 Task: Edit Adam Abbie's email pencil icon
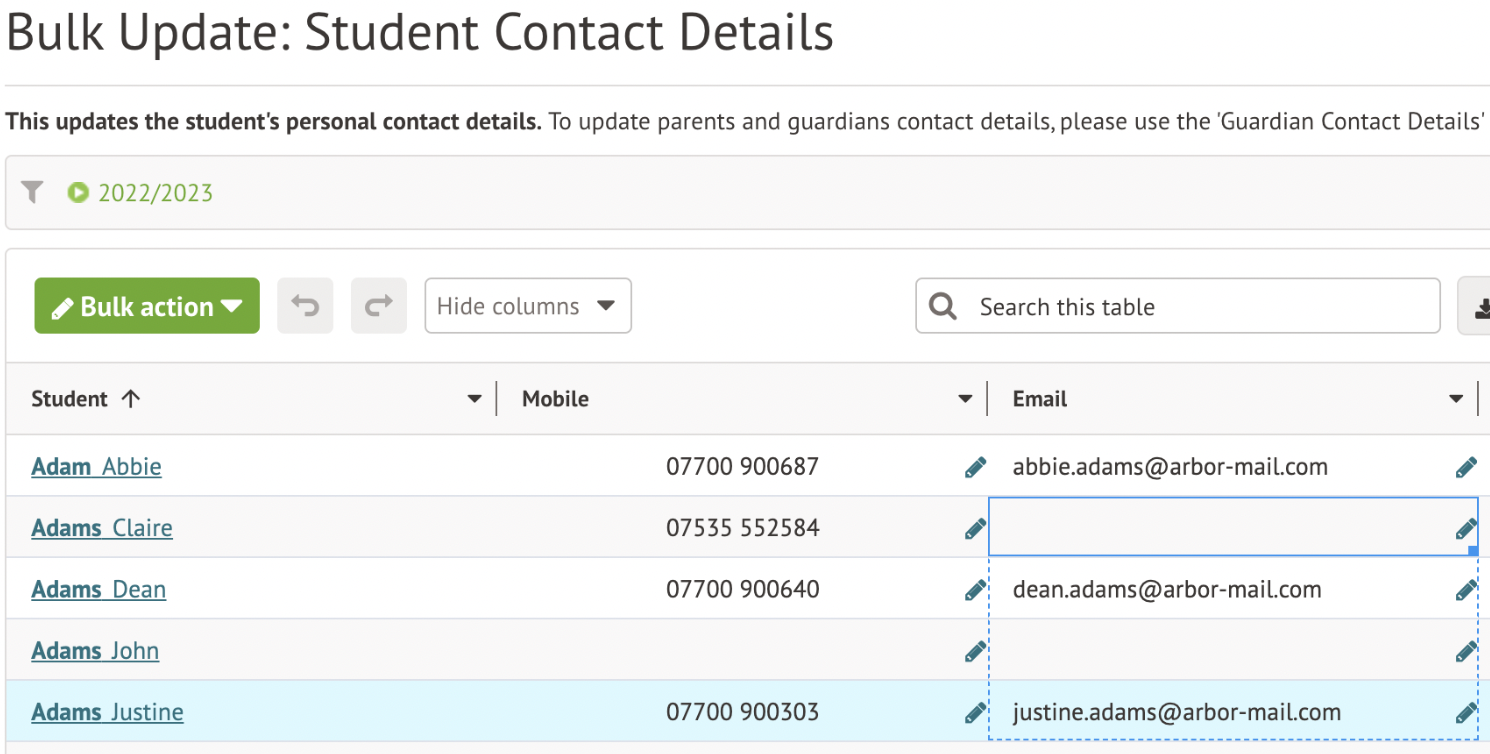coord(1466,467)
